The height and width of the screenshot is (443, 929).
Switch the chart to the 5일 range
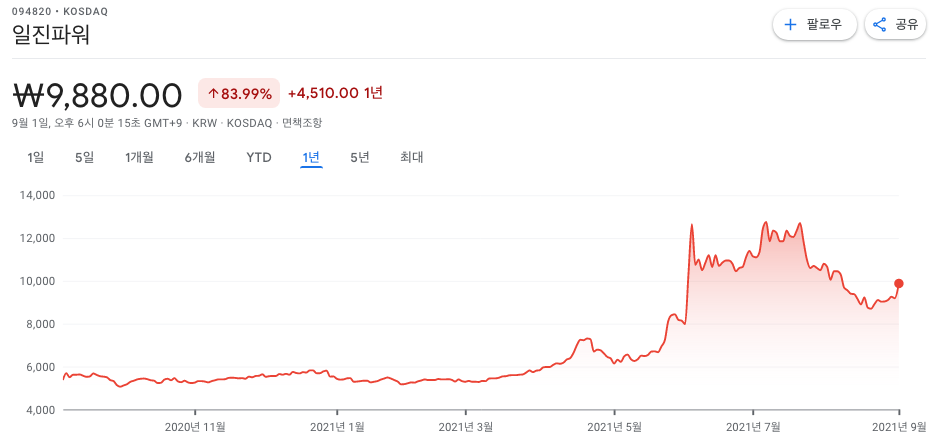(x=85, y=158)
